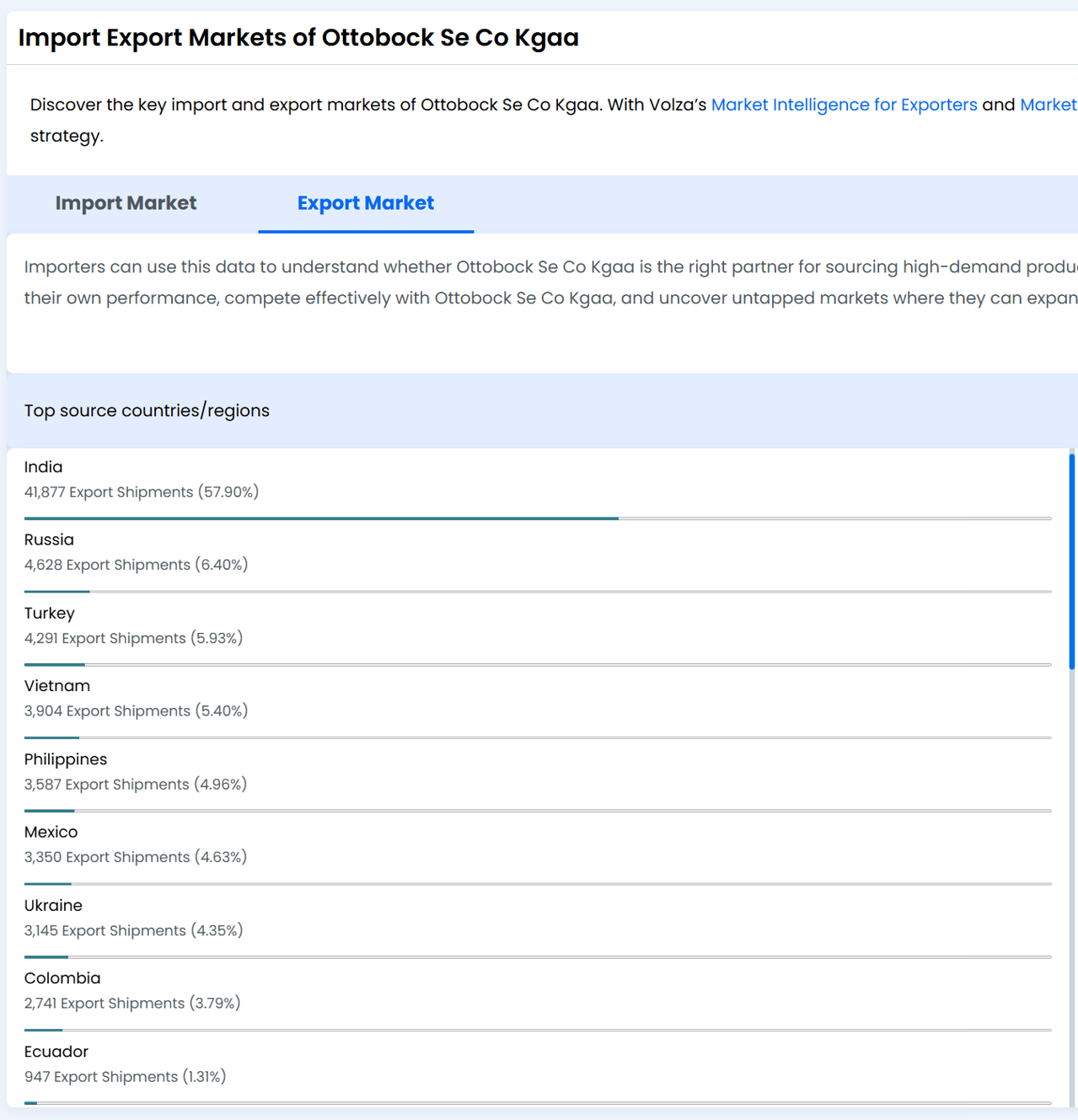Click the India country name
Image resolution: width=1078 pixels, height=1120 pixels.
pos(43,467)
